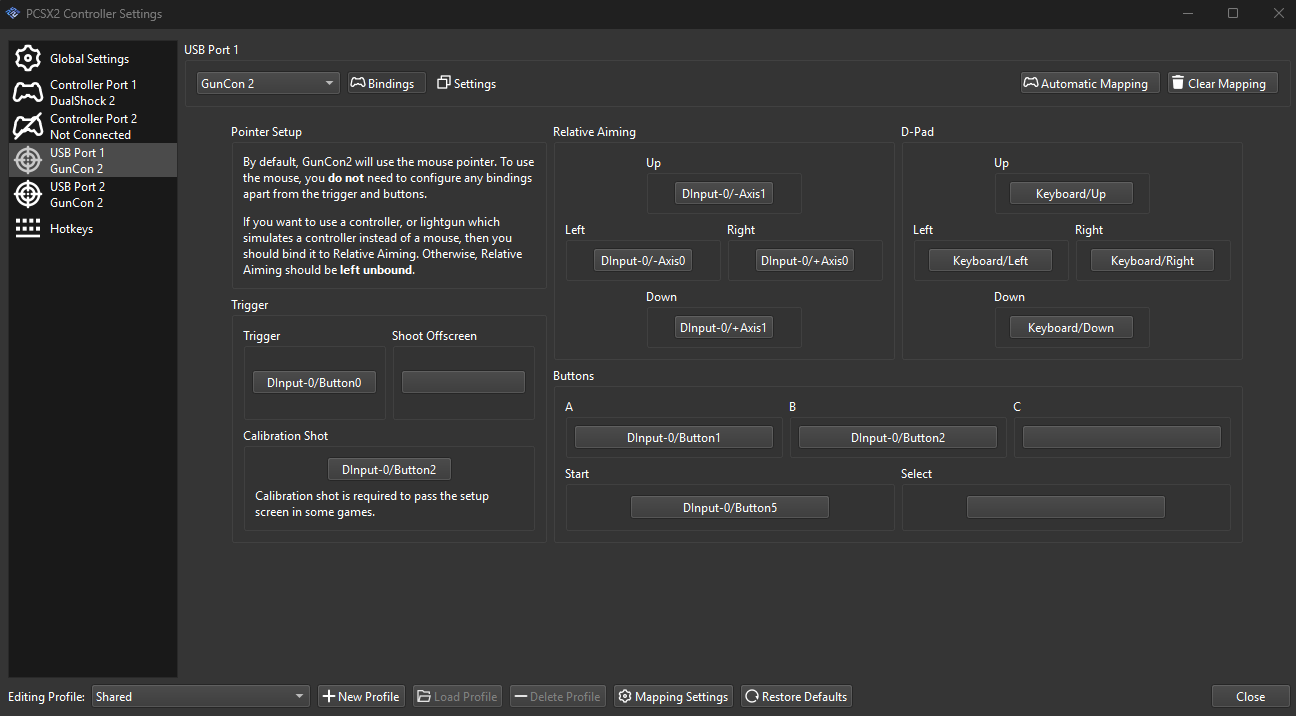The height and width of the screenshot is (716, 1296).
Task: Click the Automatic Mapping button
Action: coord(1090,84)
